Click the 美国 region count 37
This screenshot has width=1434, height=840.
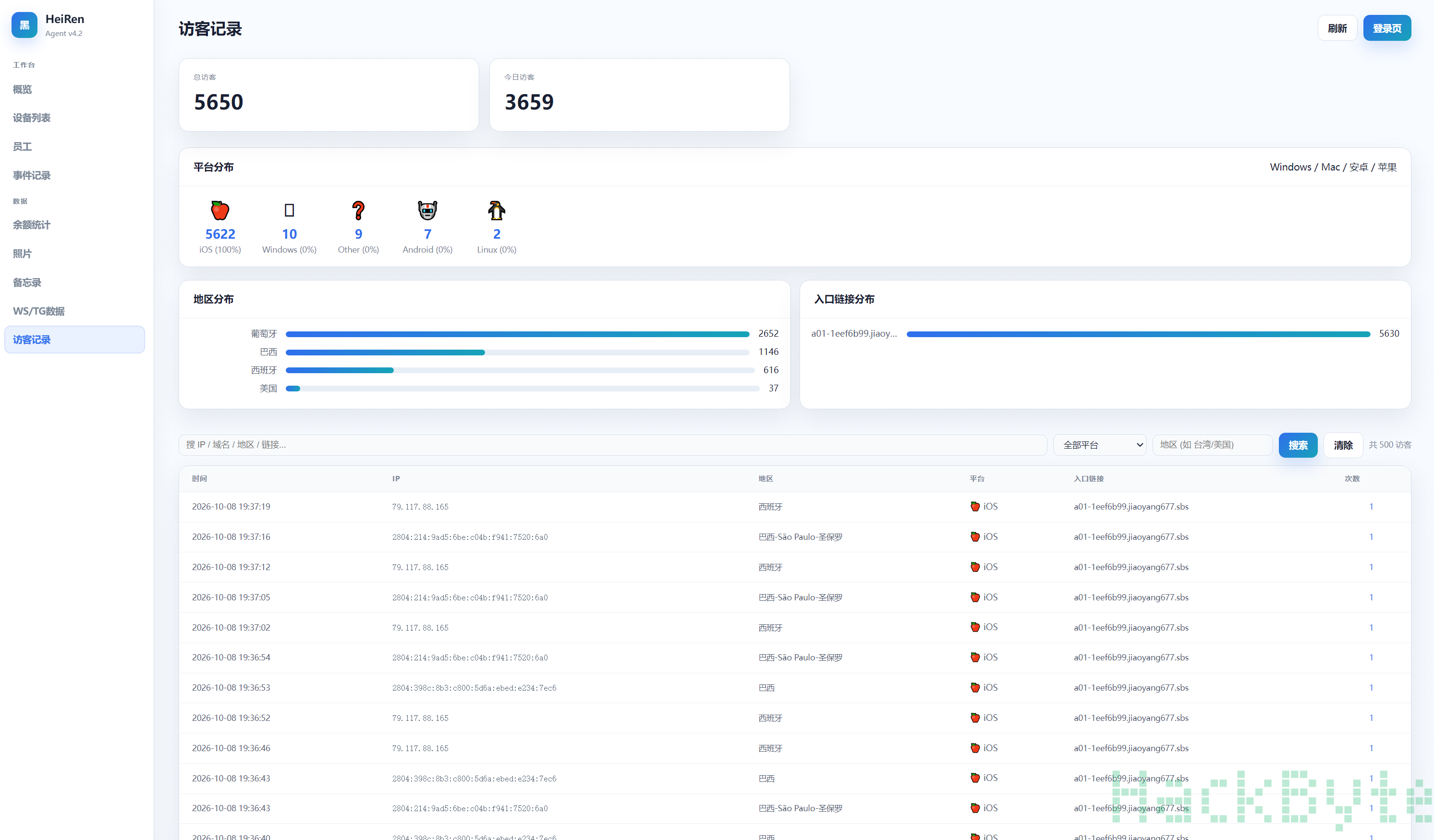773,388
